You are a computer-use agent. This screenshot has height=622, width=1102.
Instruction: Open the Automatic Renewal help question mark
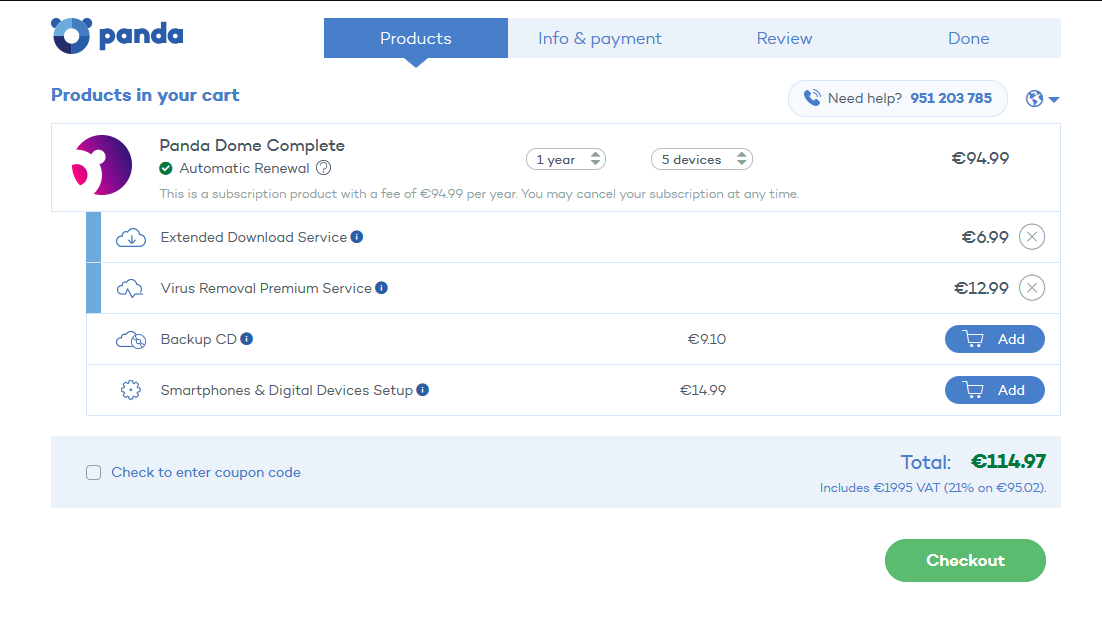coord(323,168)
